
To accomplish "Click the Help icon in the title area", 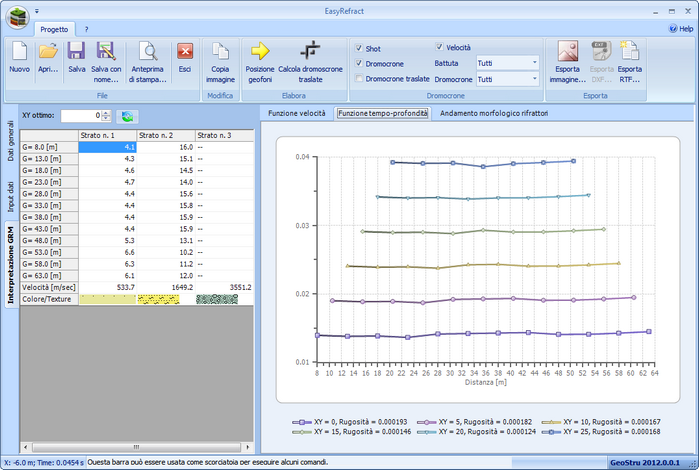I will pyautogui.click(x=673, y=29).
